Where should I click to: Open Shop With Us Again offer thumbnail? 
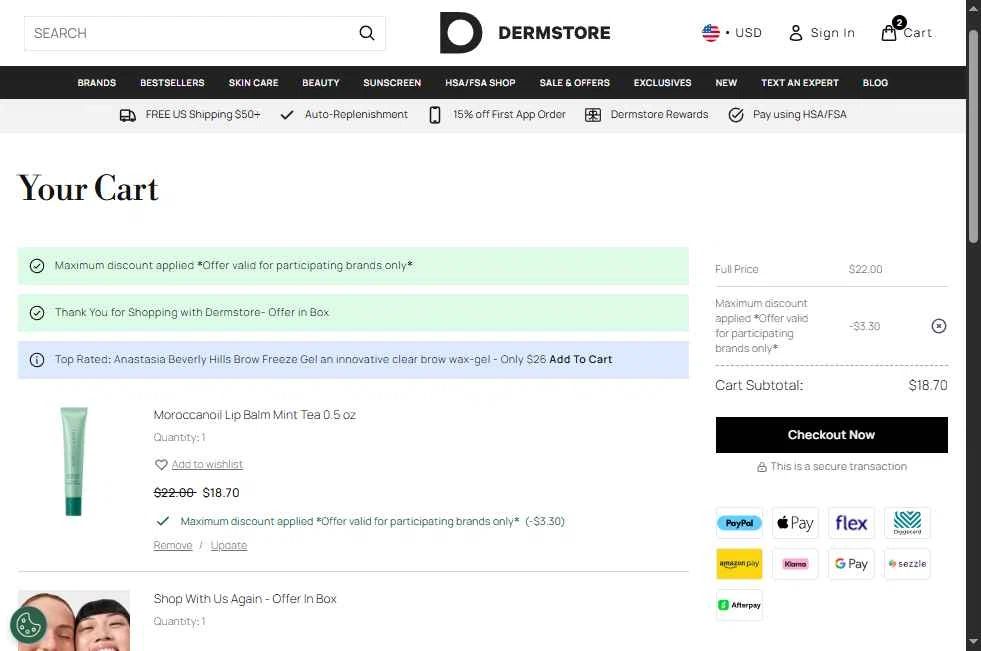(74, 620)
